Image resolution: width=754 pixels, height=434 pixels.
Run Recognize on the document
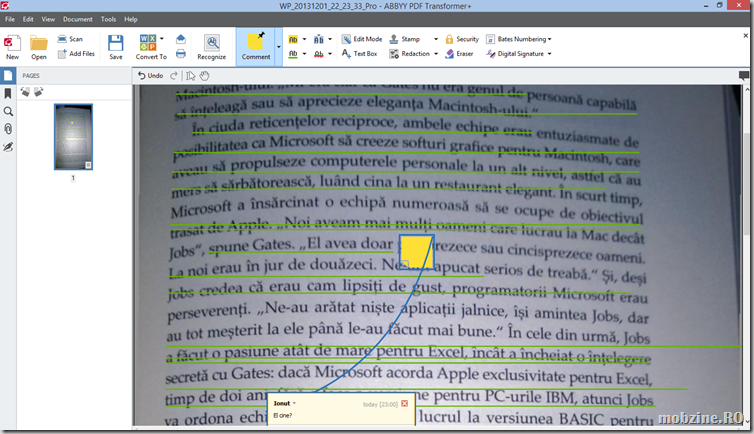[x=212, y=47]
